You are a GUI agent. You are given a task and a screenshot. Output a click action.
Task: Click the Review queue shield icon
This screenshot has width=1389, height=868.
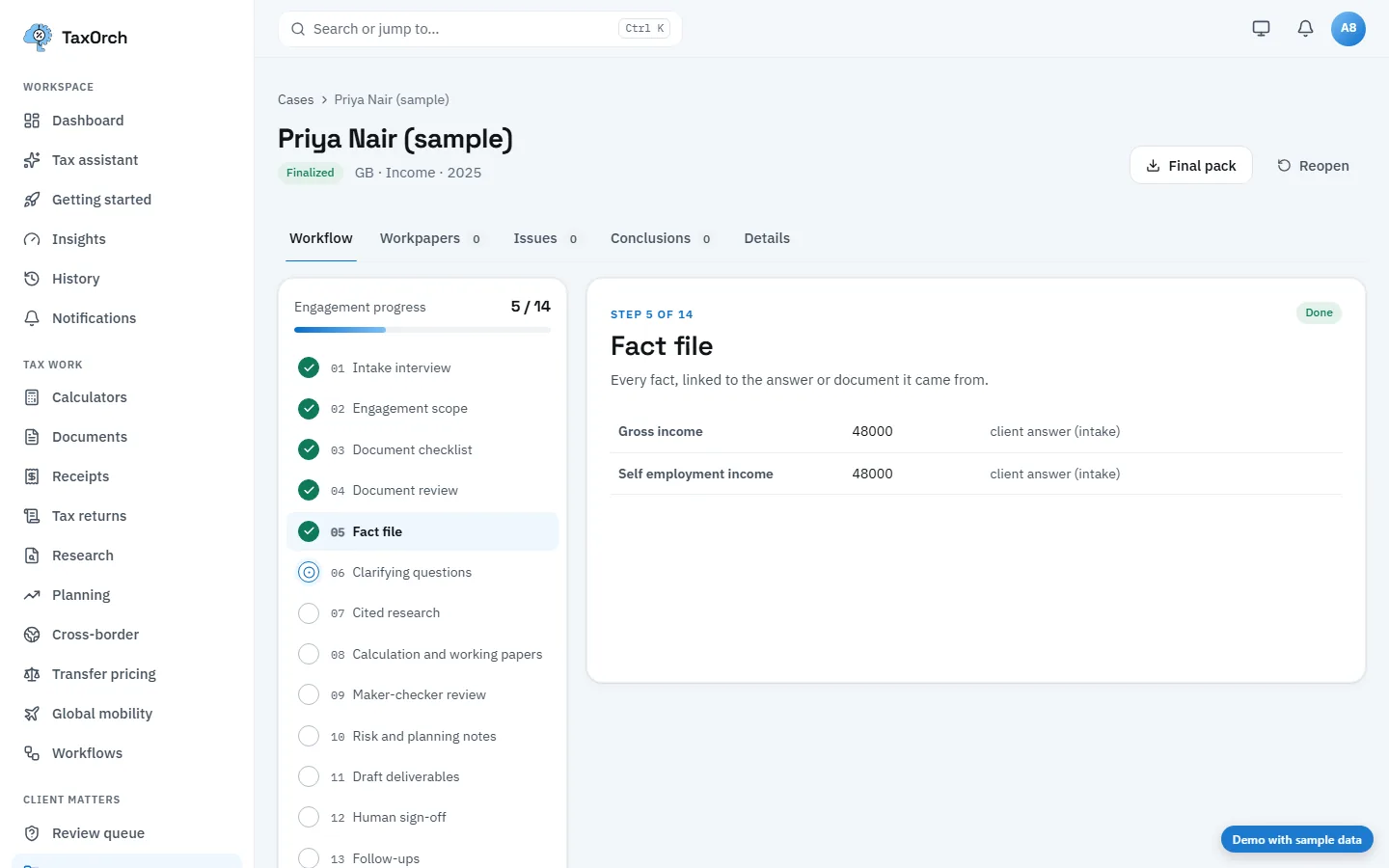click(32, 833)
